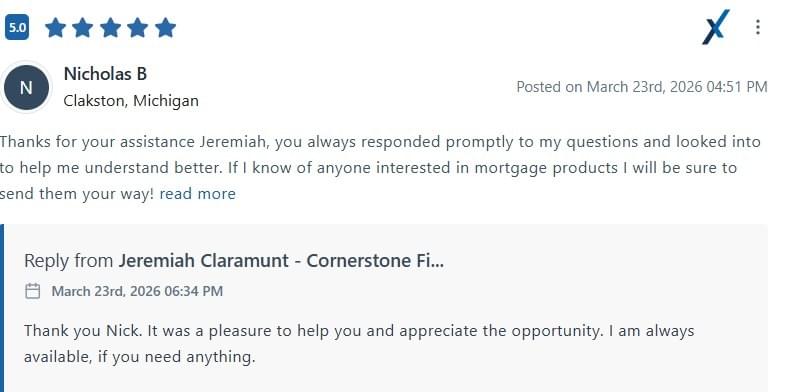Click the blue reply block left border
This screenshot has width=790, height=392.
point(2,308)
